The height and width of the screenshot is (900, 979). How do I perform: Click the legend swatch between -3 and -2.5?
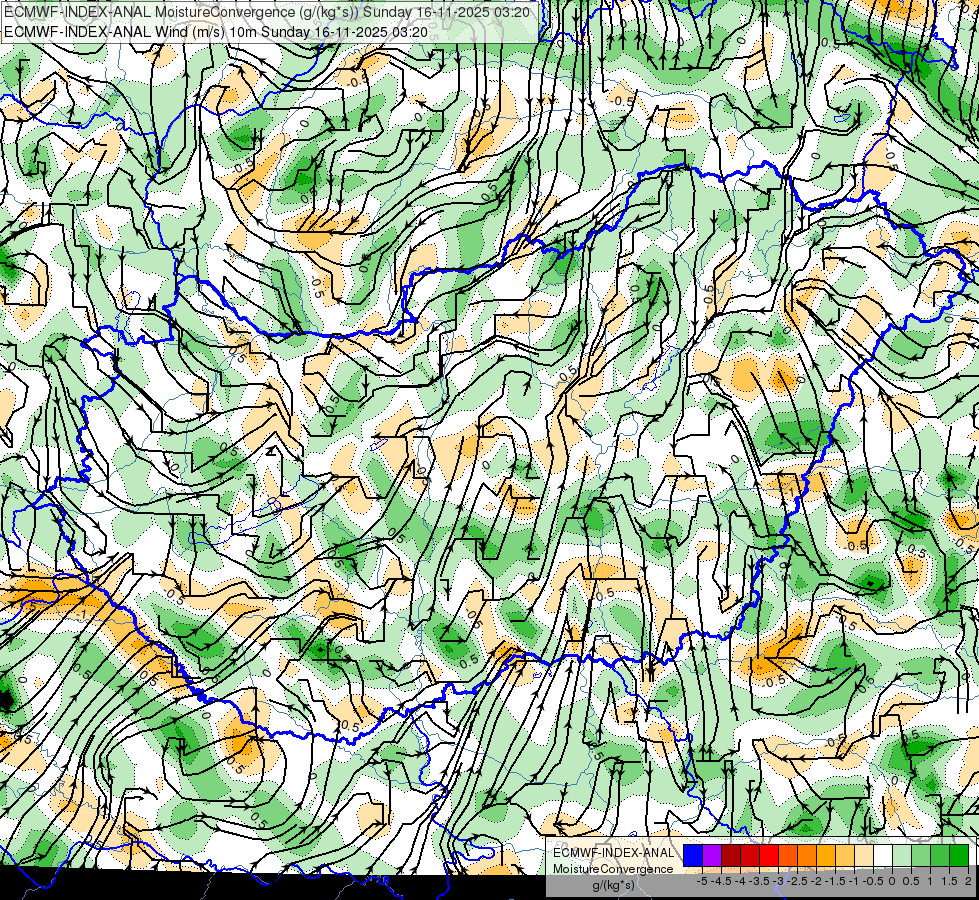(788, 856)
